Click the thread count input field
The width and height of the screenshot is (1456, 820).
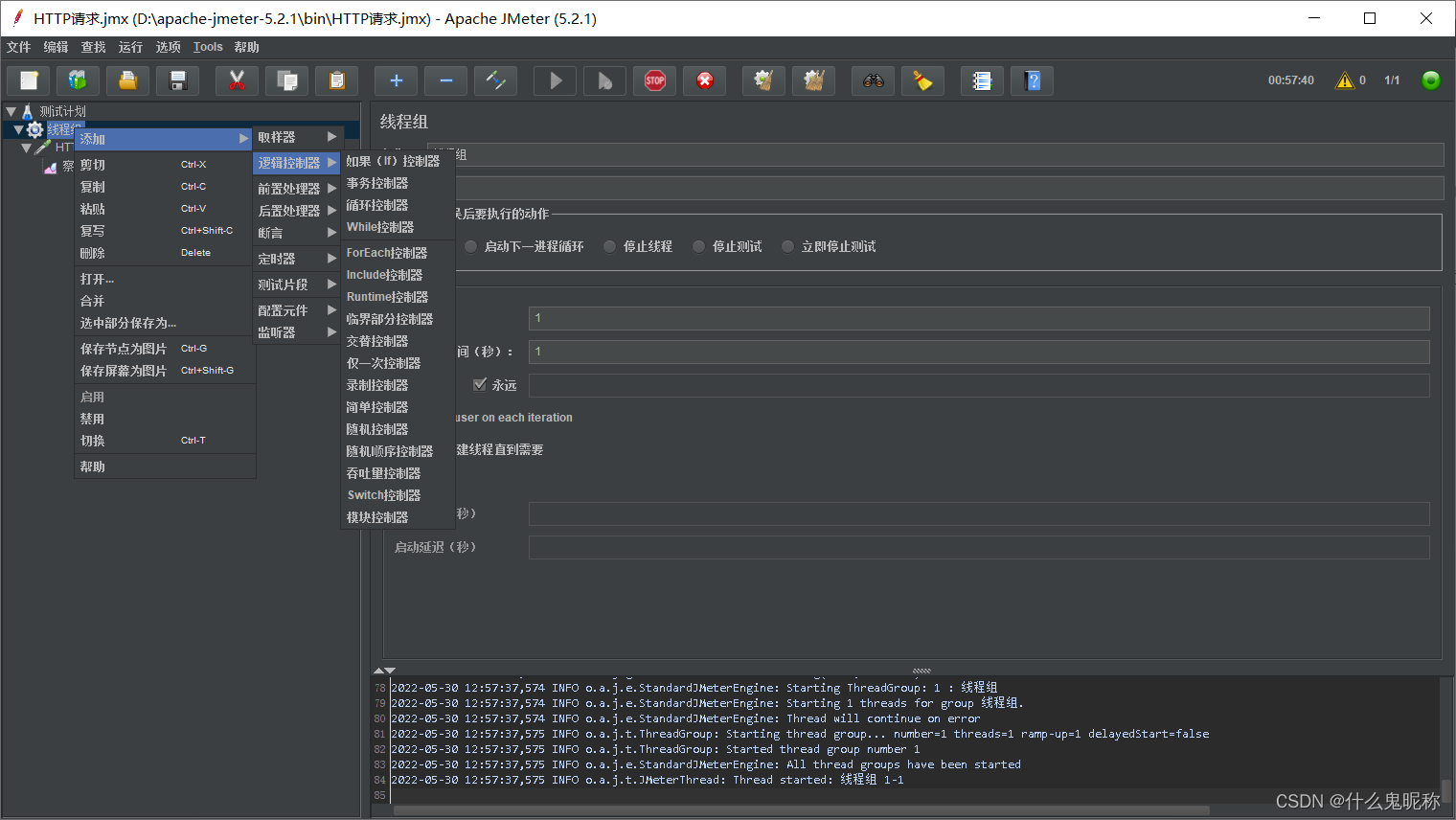pyautogui.click(x=979, y=318)
